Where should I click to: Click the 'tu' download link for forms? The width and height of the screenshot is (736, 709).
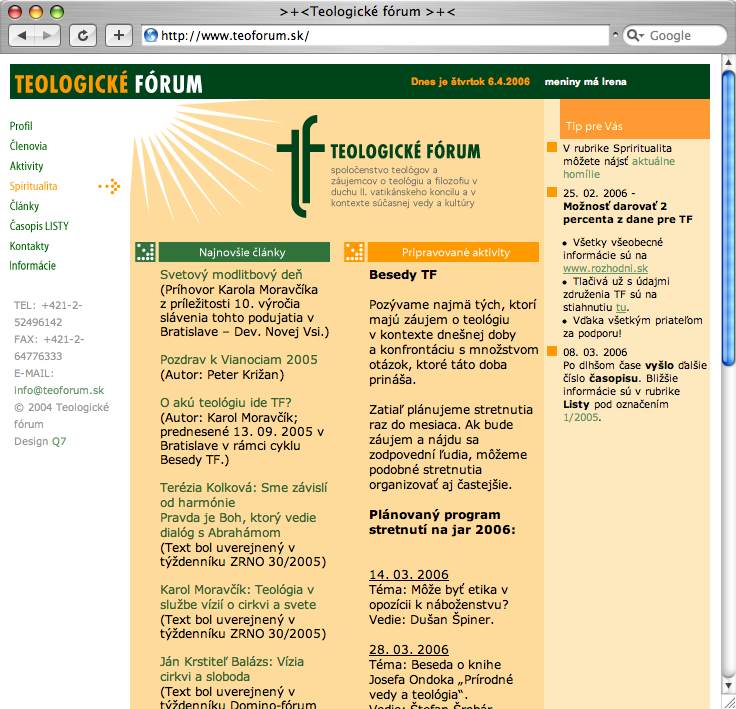pyautogui.click(x=621, y=308)
